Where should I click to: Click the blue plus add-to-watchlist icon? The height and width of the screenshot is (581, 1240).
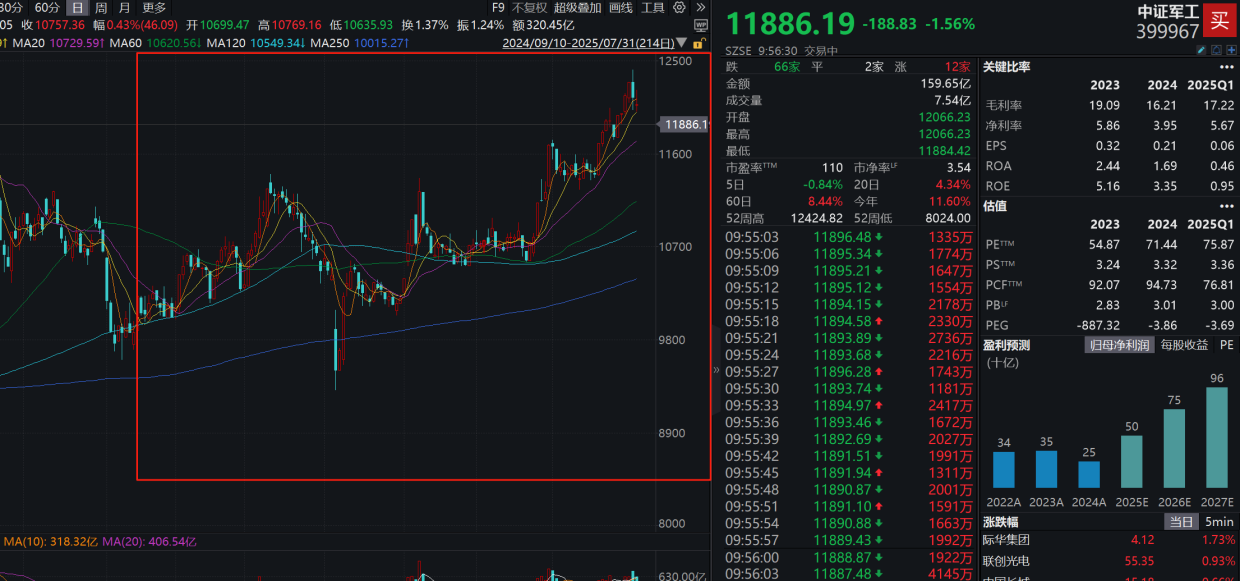[x=1230, y=50]
